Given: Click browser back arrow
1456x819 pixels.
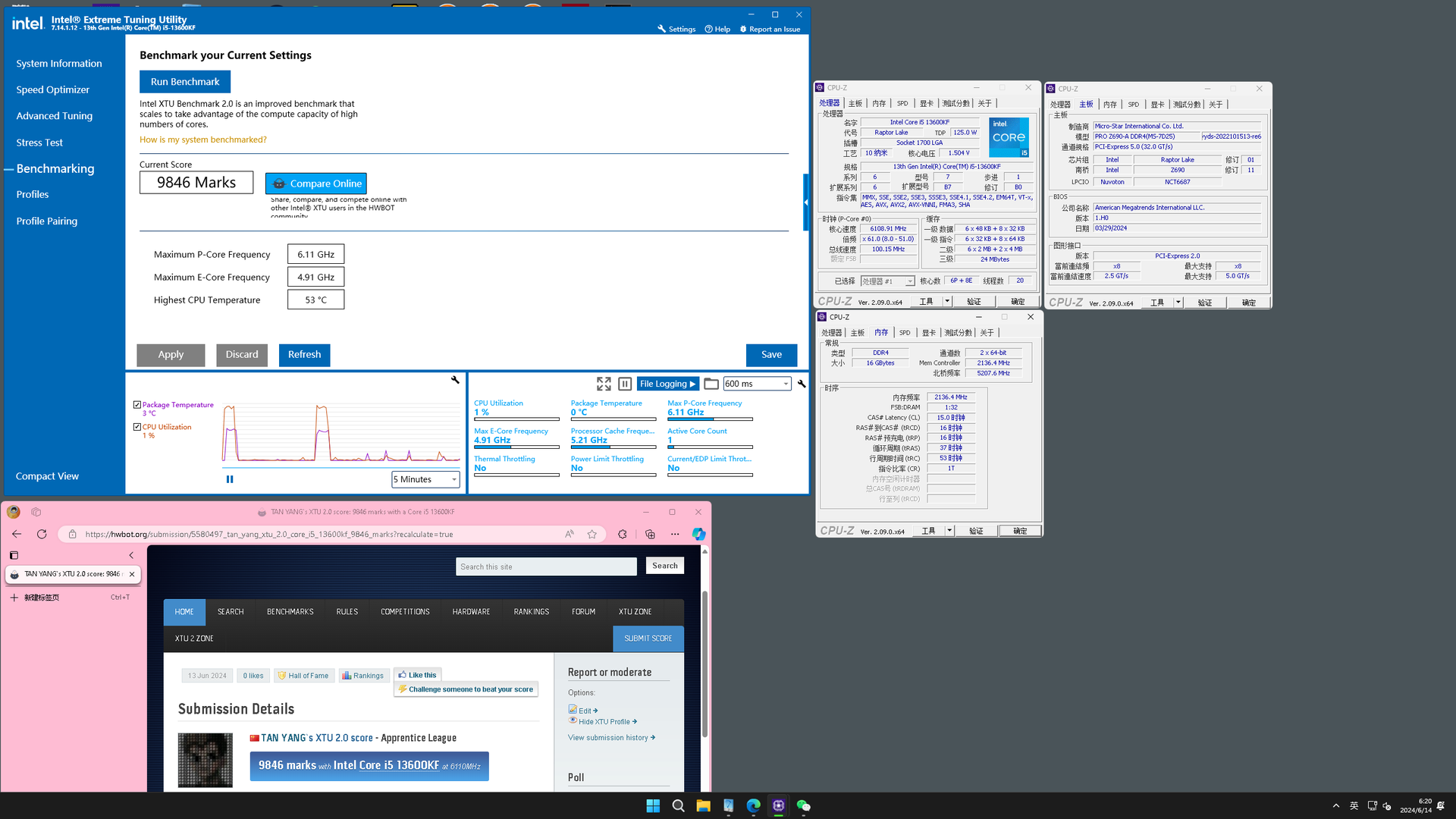Looking at the screenshot, I should click(x=17, y=534).
